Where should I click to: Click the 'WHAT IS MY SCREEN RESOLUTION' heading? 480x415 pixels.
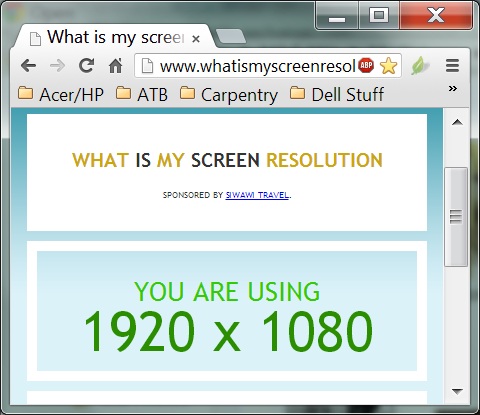(227, 160)
